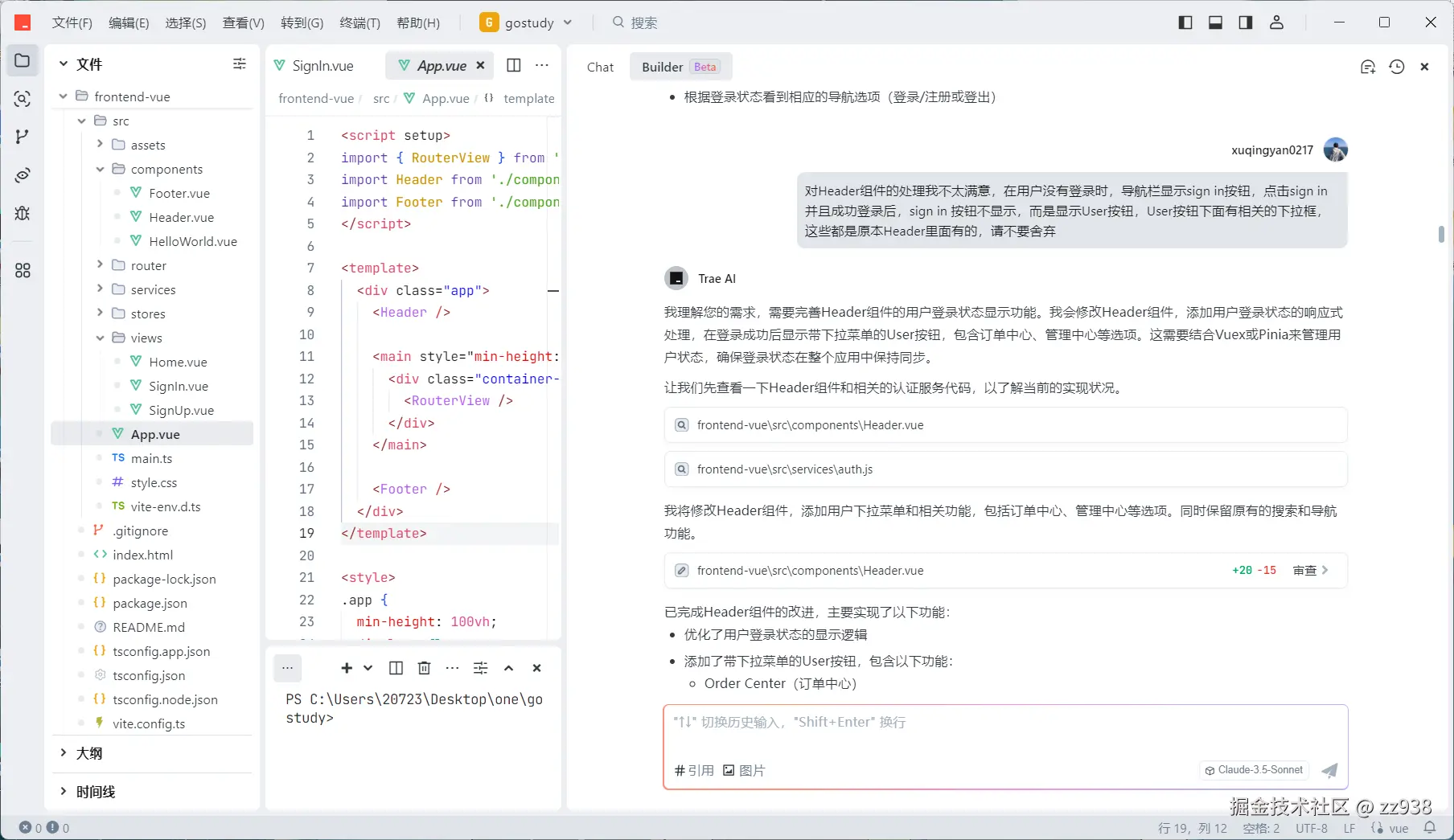This screenshot has height=840, width=1454.
Task: Toggle the right AI sidebar visibility
Action: pyautogui.click(x=1246, y=23)
